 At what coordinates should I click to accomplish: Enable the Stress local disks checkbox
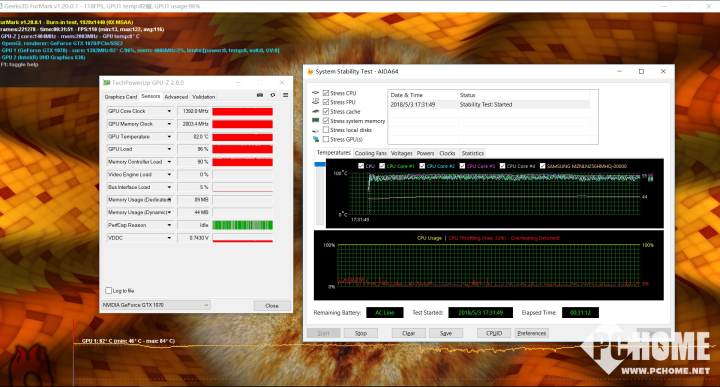click(x=326, y=130)
